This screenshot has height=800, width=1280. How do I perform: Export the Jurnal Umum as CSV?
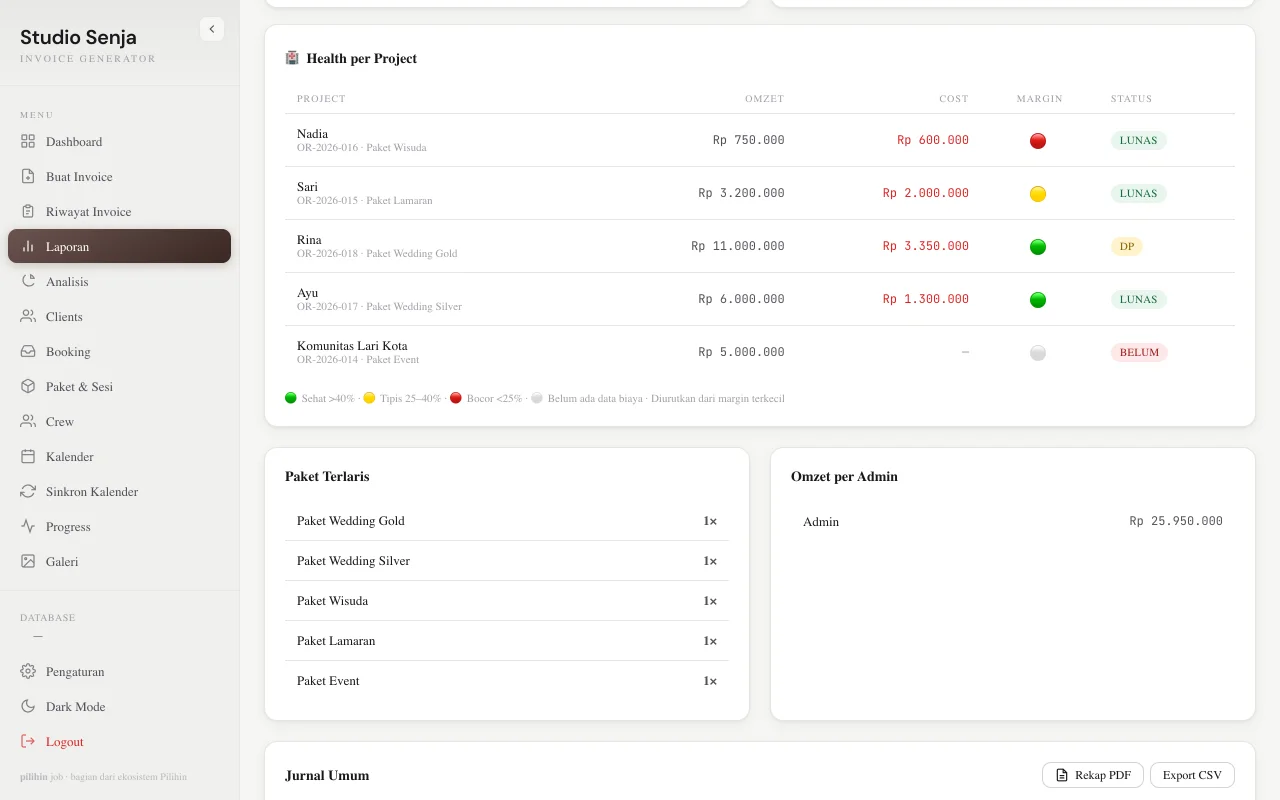[1192, 775]
